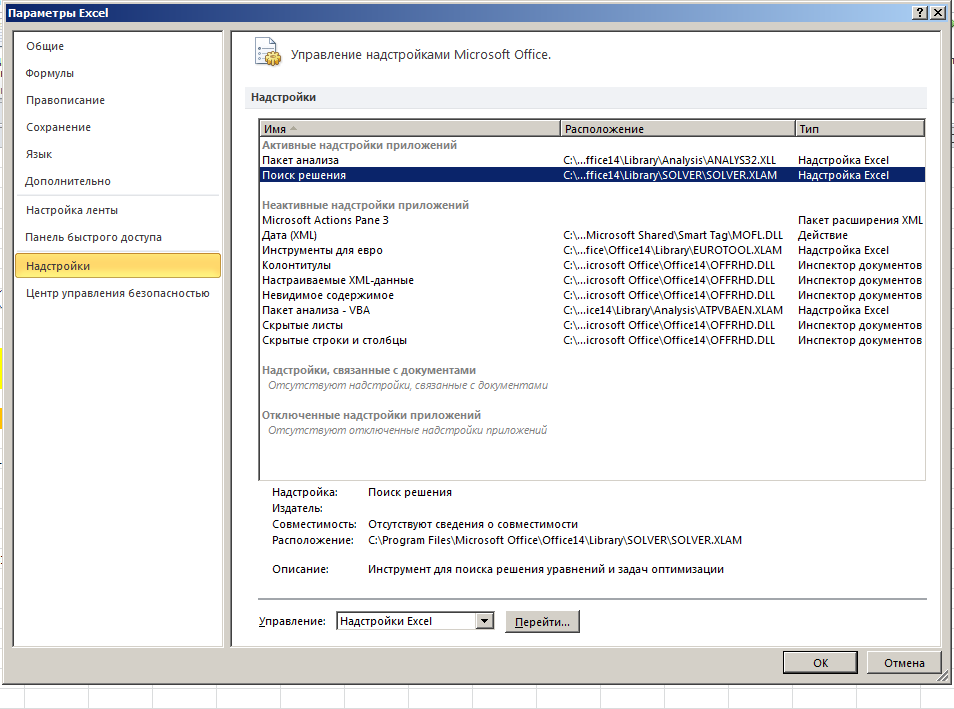
Task: Select the Пакет анализа add-in row
Action: coord(593,160)
